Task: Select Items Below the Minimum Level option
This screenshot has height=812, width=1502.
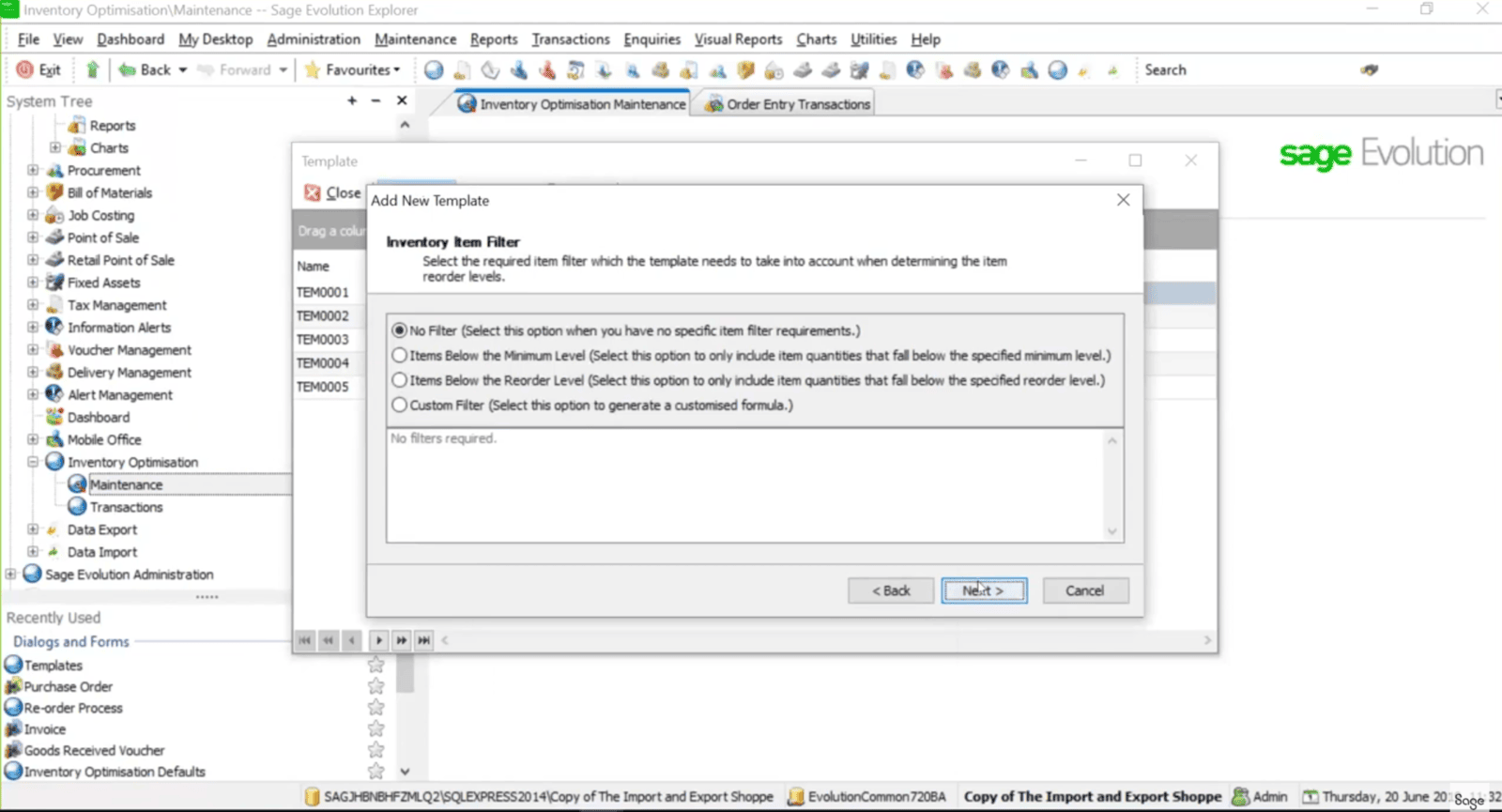Action: tap(400, 356)
